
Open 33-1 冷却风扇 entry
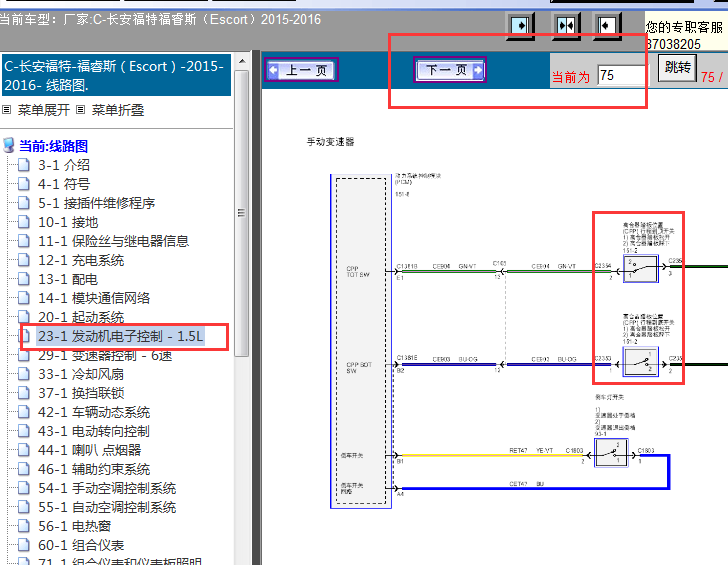[x=81, y=374]
